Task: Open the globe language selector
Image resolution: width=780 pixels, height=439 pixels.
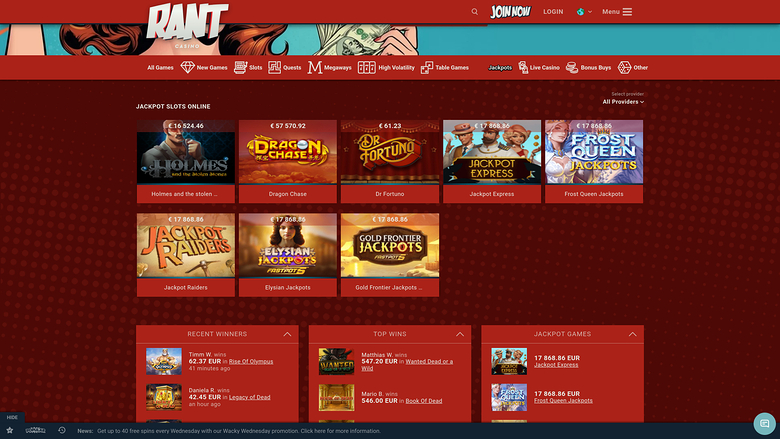Action: coord(584,11)
